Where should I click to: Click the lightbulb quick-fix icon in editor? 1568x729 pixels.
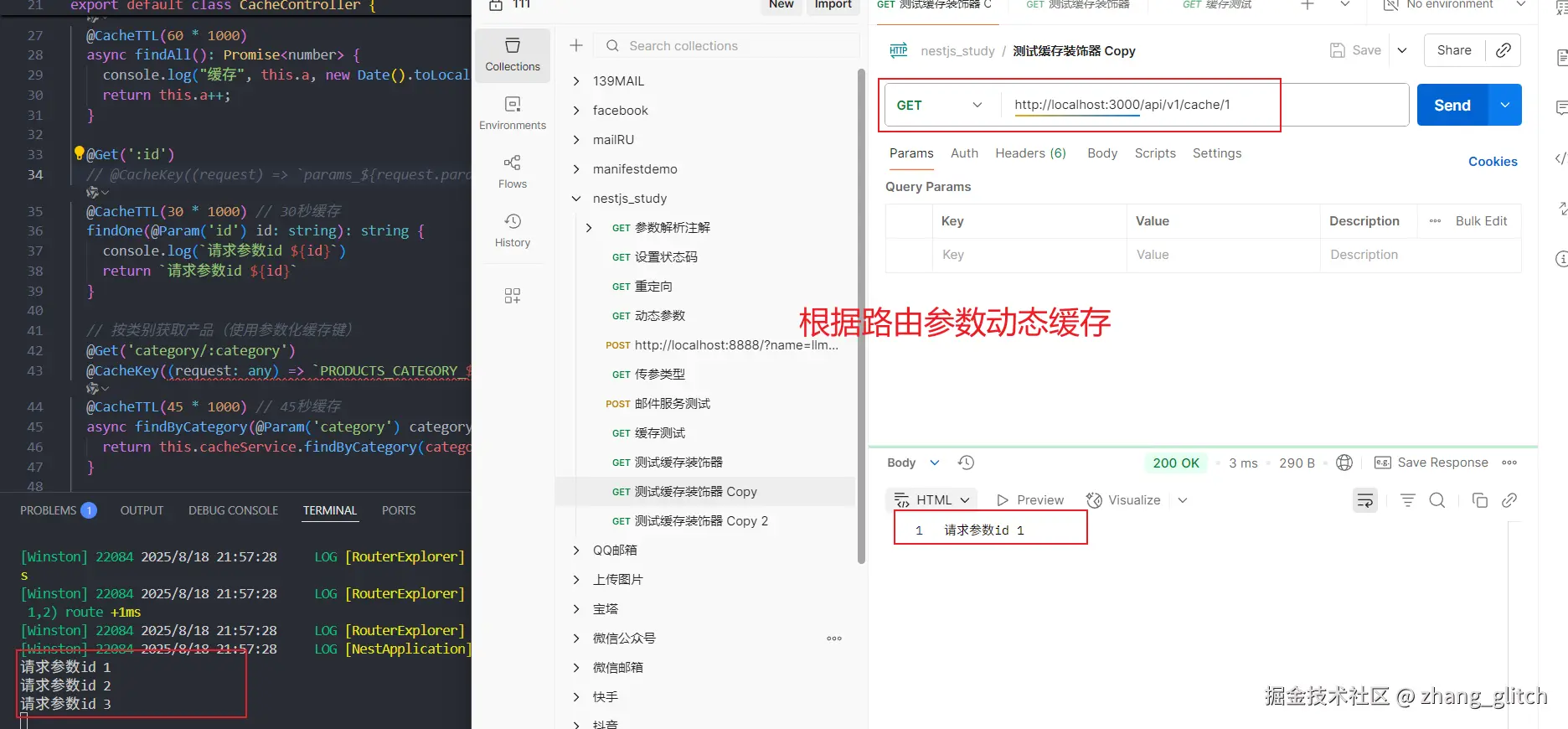tap(79, 153)
